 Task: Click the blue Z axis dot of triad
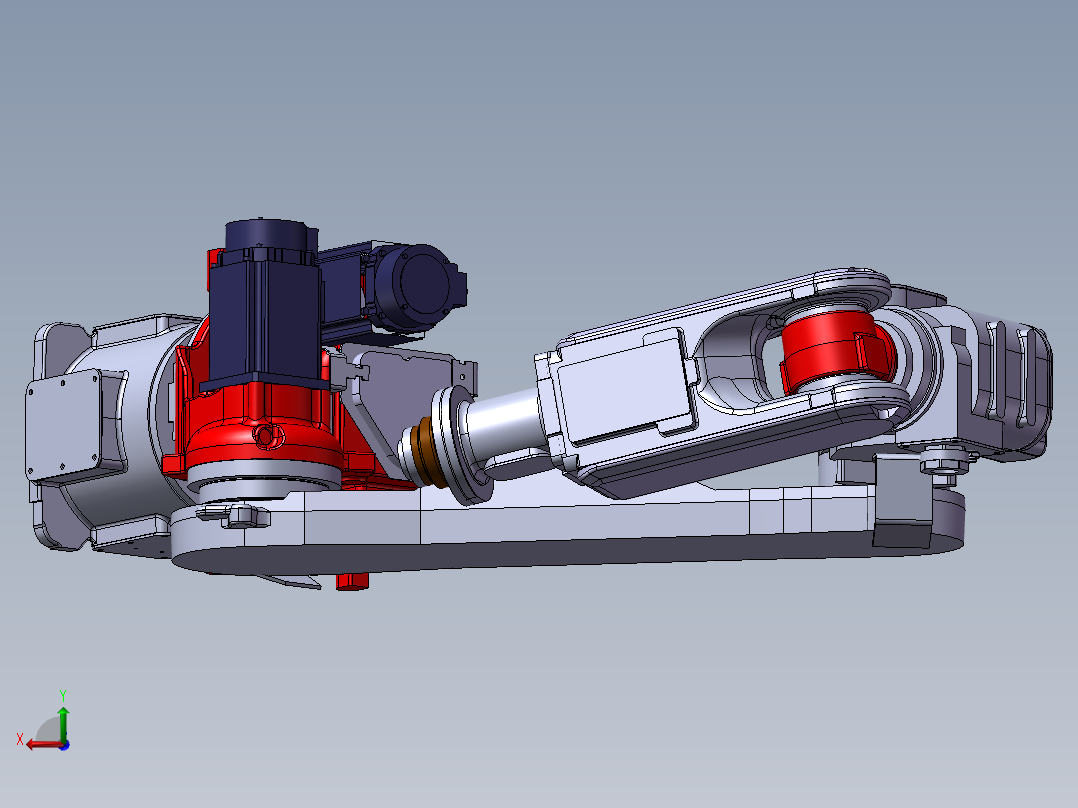[65, 745]
